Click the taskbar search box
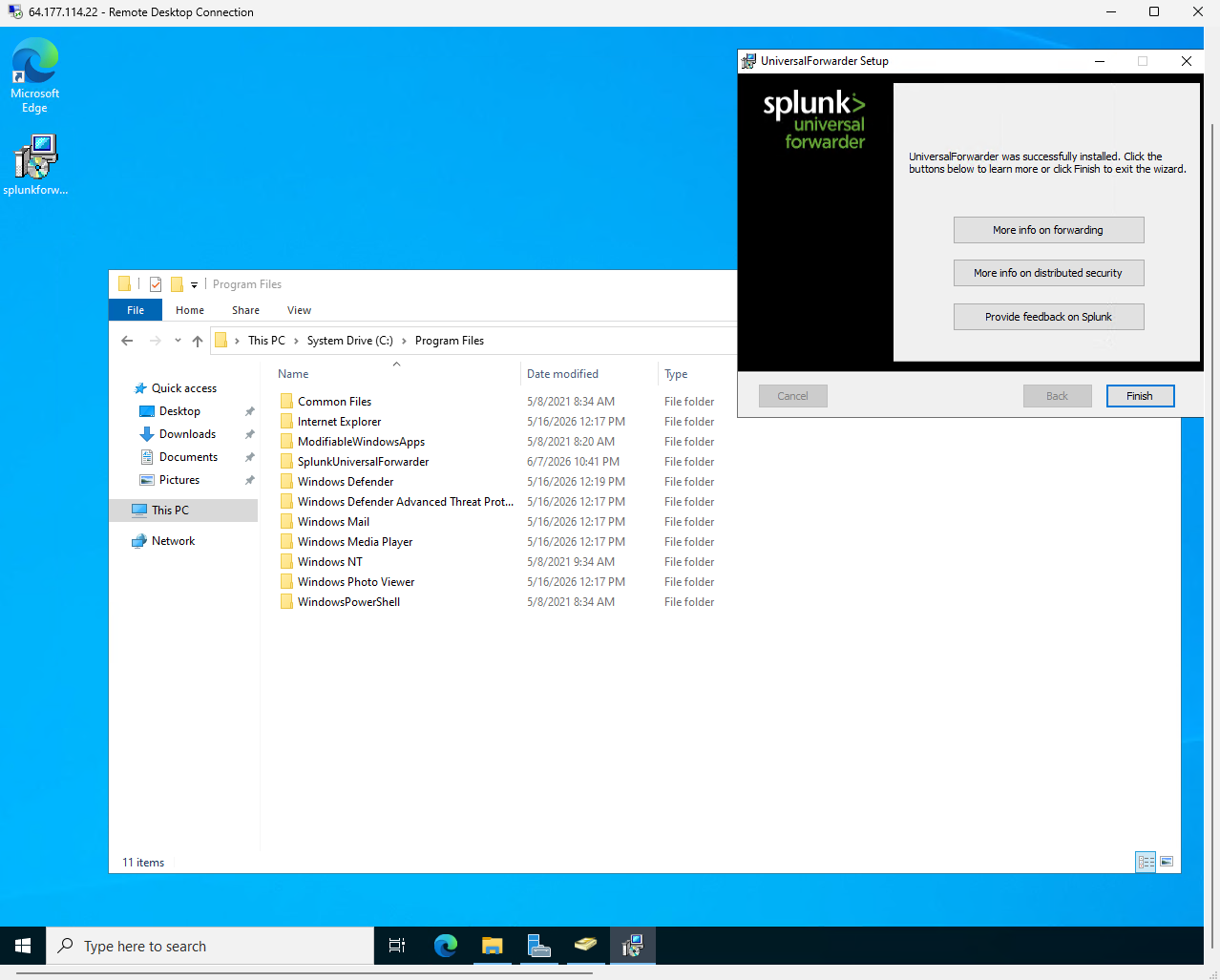Screen dimensions: 1220x980 pyautogui.click(x=210, y=946)
